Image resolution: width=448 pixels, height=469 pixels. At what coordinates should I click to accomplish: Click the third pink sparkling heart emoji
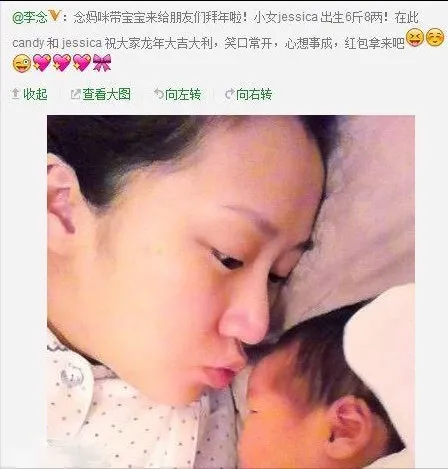82,63
